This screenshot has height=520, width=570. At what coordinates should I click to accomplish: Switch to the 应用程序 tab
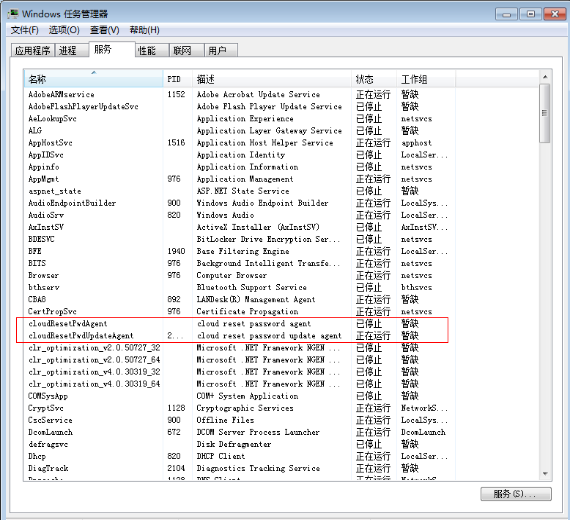tap(32, 50)
